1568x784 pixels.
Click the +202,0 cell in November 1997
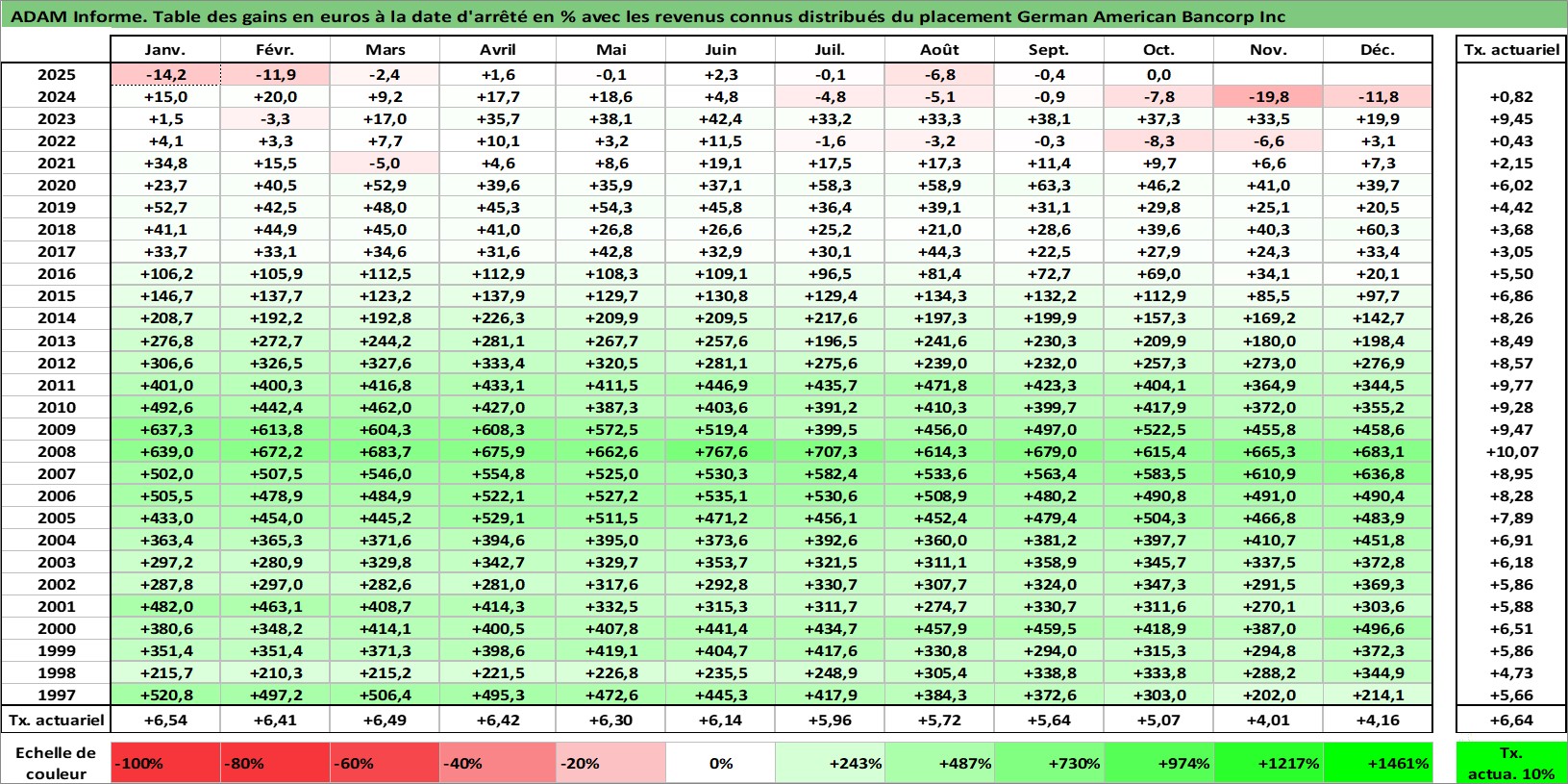point(1268,695)
